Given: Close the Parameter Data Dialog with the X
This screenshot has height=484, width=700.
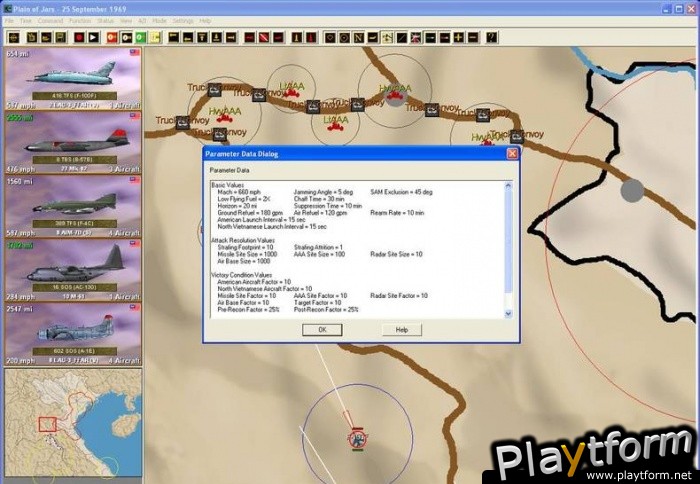Looking at the screenshot, I should click(512, 154).
